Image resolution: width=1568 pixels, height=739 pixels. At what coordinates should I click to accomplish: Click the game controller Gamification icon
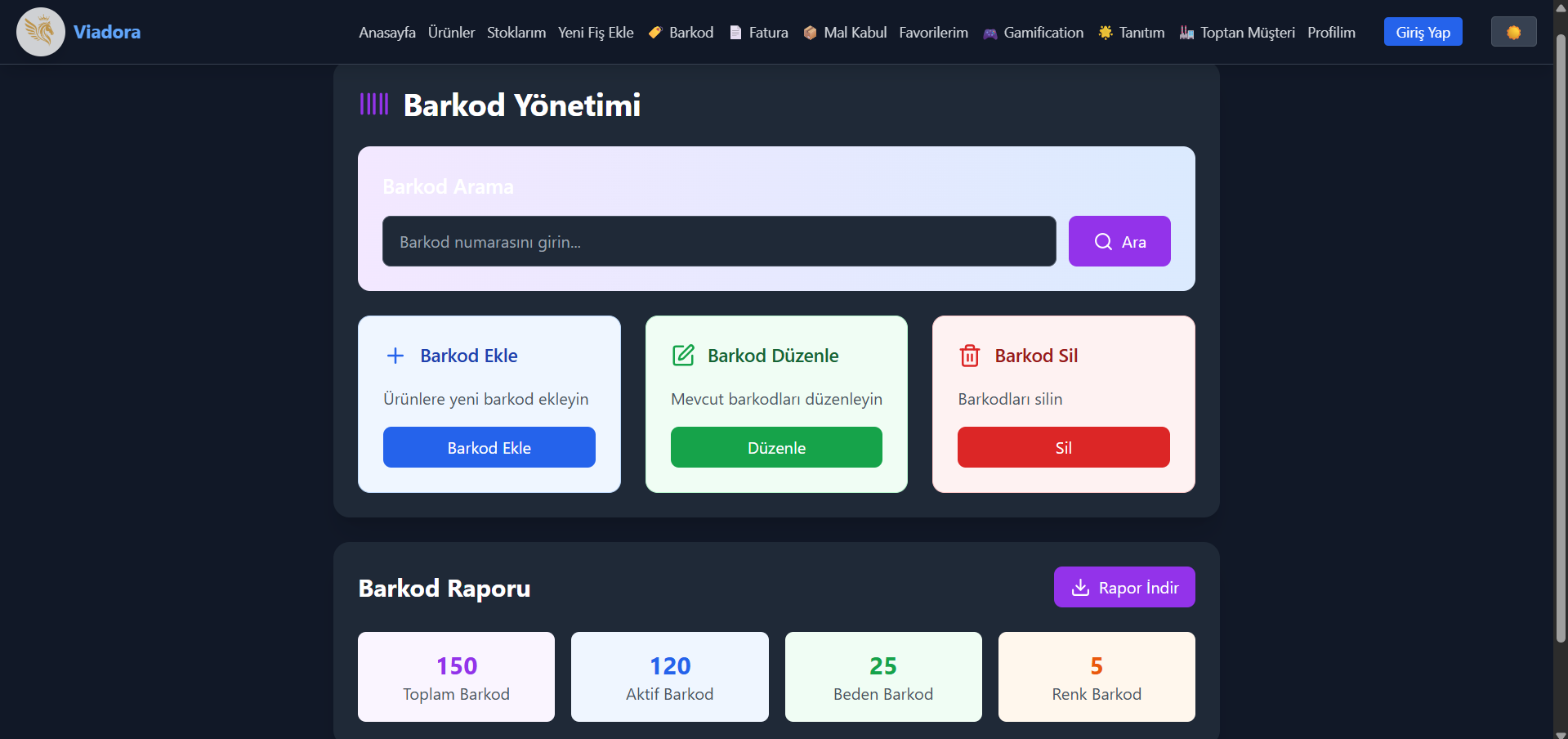pos(989,34)
